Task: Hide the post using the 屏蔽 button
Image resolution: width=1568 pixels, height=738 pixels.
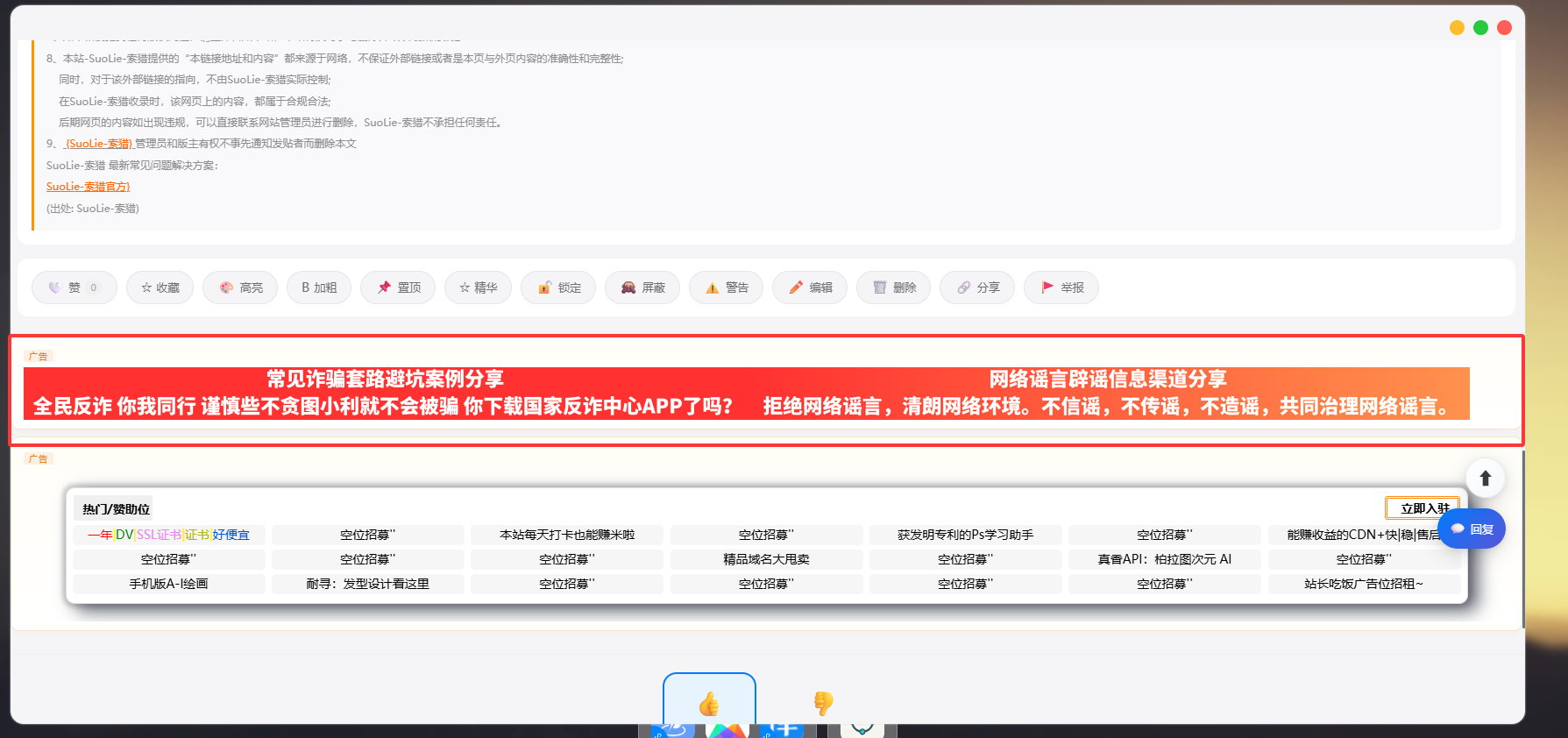Action: point(642,287)
